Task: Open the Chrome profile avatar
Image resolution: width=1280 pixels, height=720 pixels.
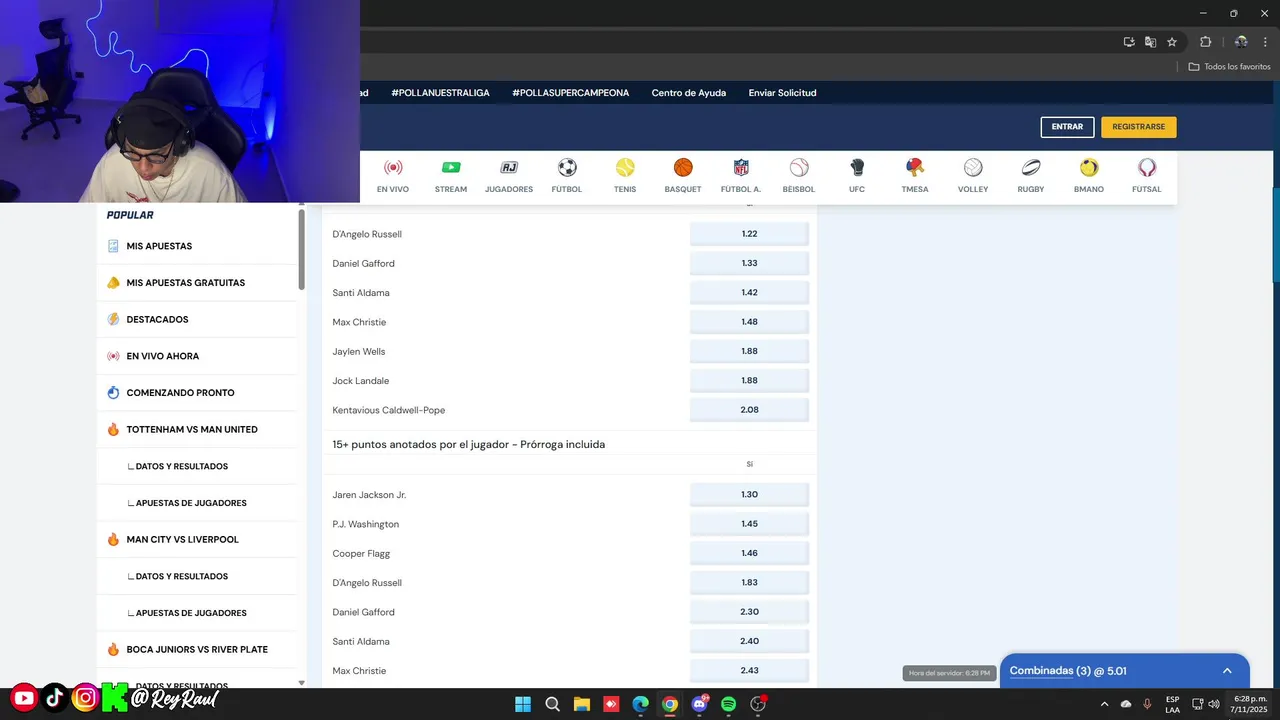Action: 1241,42
